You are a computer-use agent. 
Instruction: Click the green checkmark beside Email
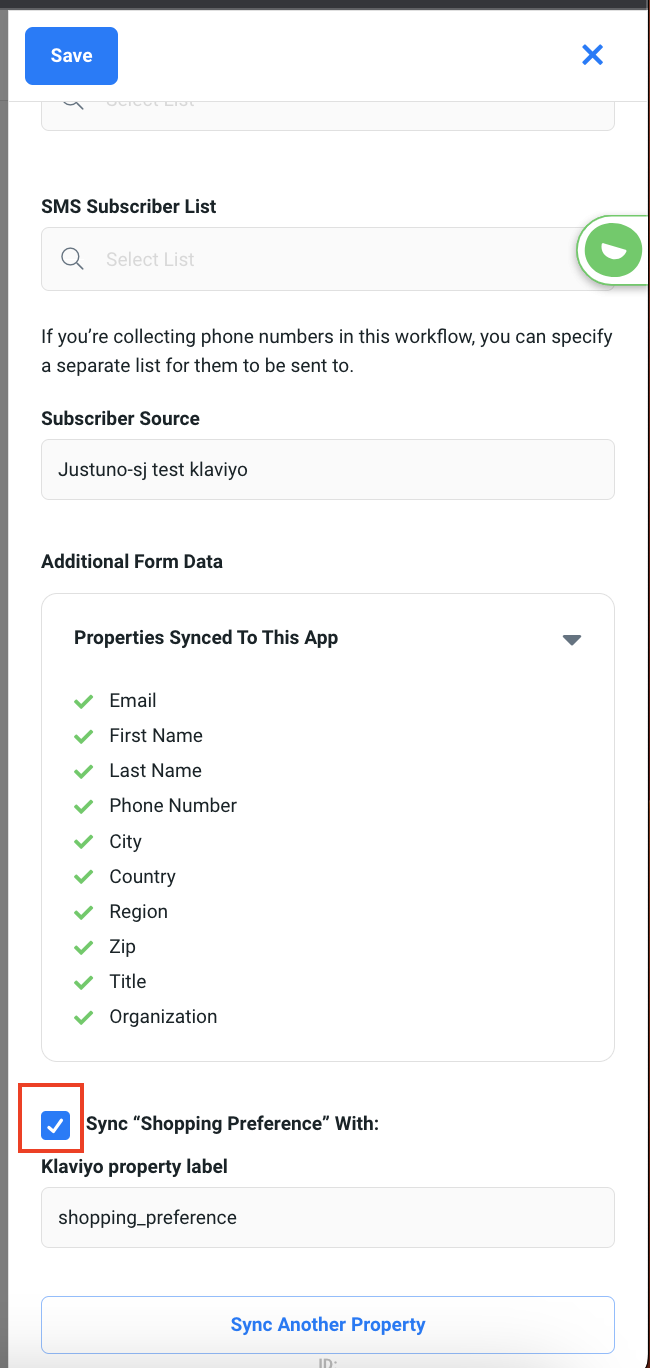[x=84, y=701]
